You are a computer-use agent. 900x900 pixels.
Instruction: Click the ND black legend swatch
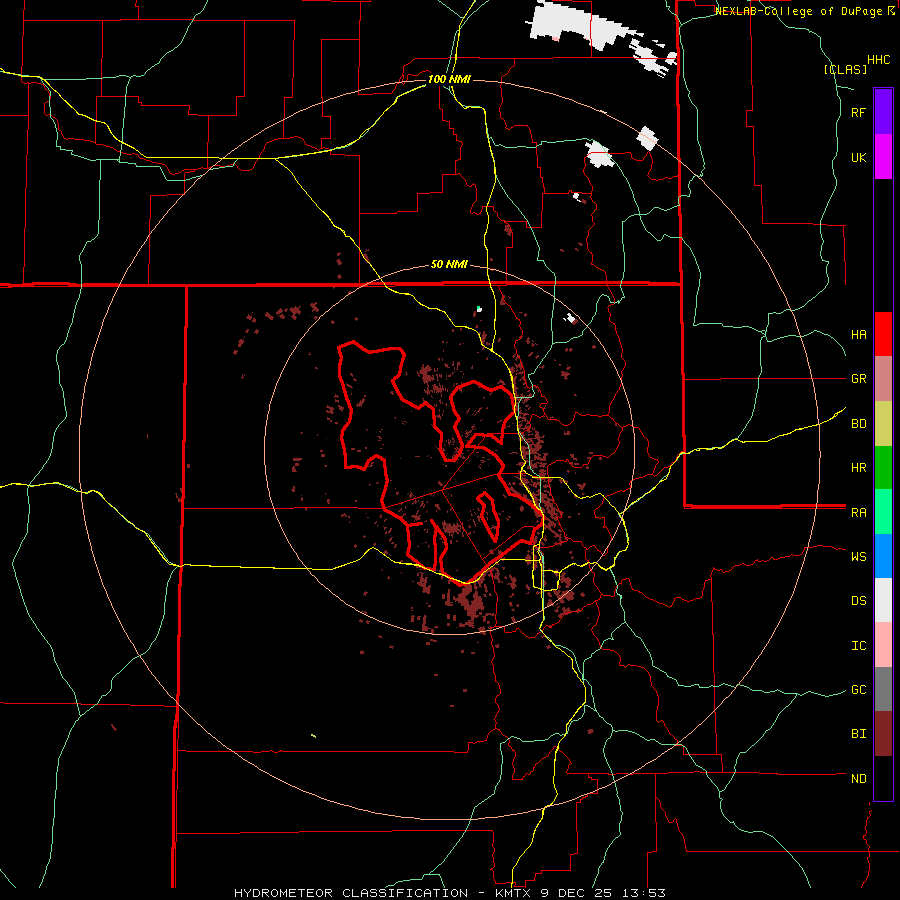(883, 778)
